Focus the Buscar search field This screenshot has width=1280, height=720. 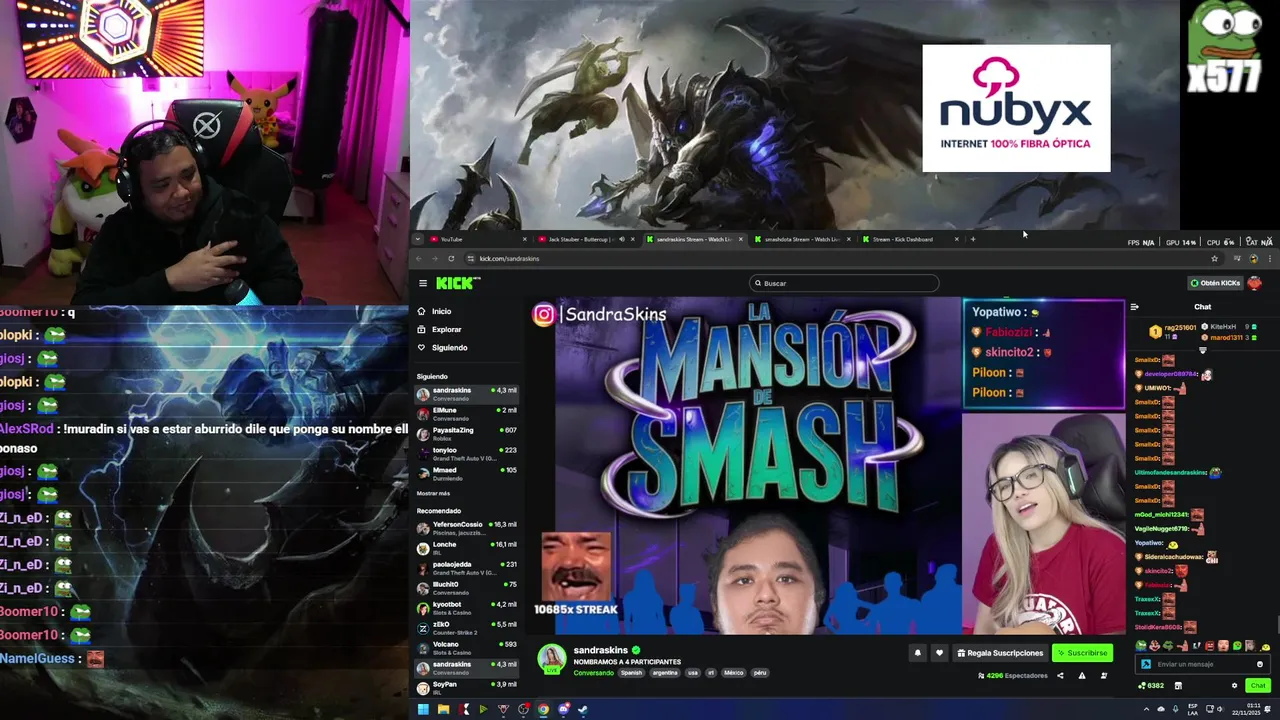point(844,283)
